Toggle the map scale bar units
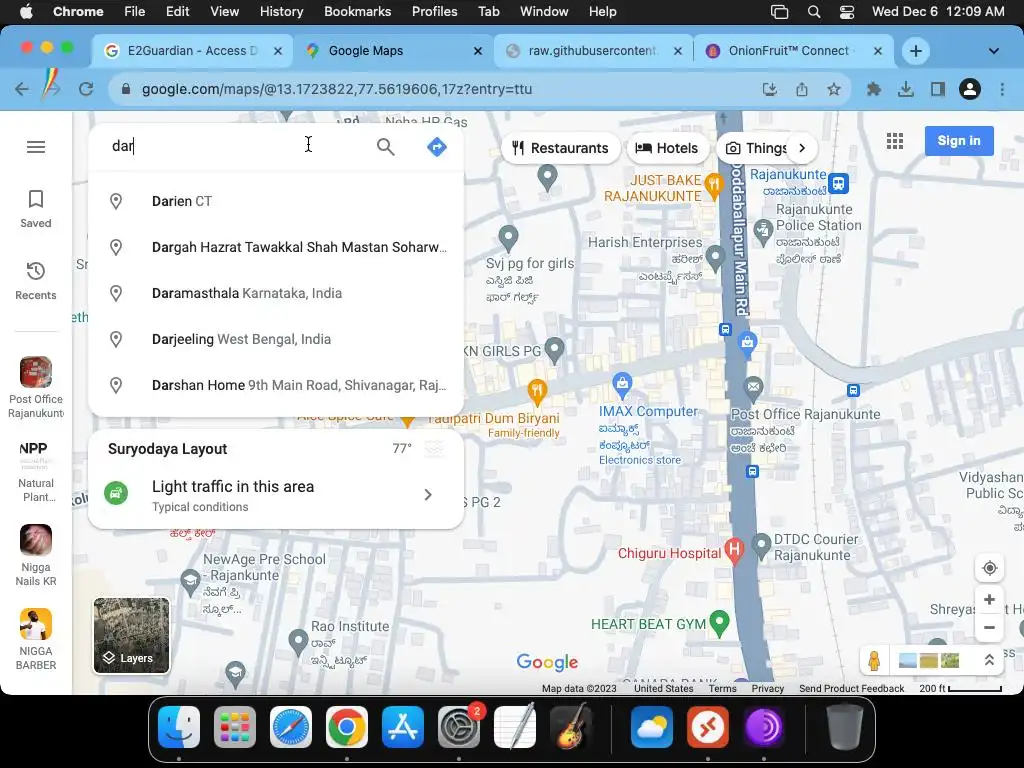Viewport: 1024px width, 768px height. (961, 688)
